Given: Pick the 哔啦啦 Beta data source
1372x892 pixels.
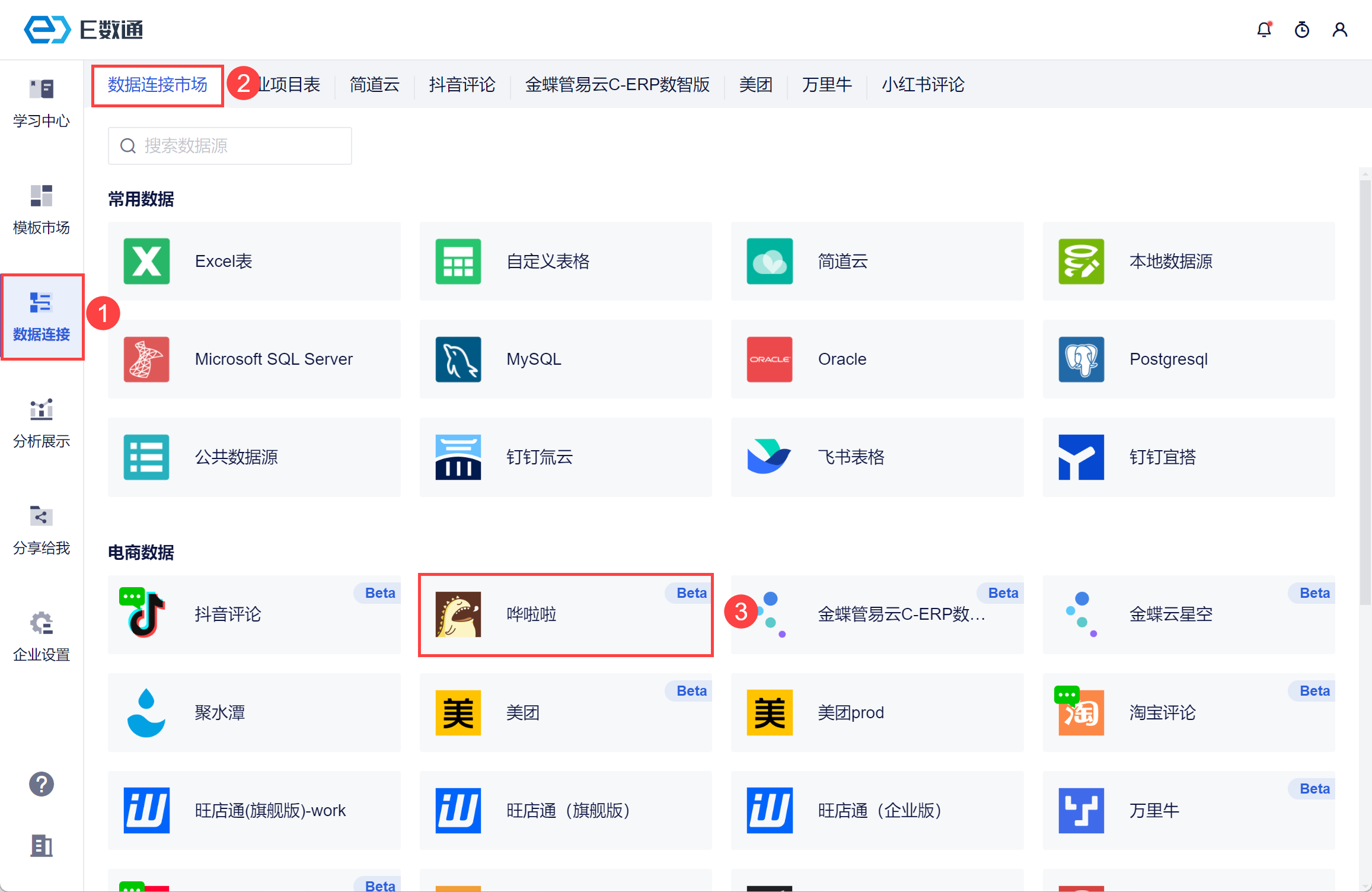Looking at the screenshot, I should click(x=566, y=614).
